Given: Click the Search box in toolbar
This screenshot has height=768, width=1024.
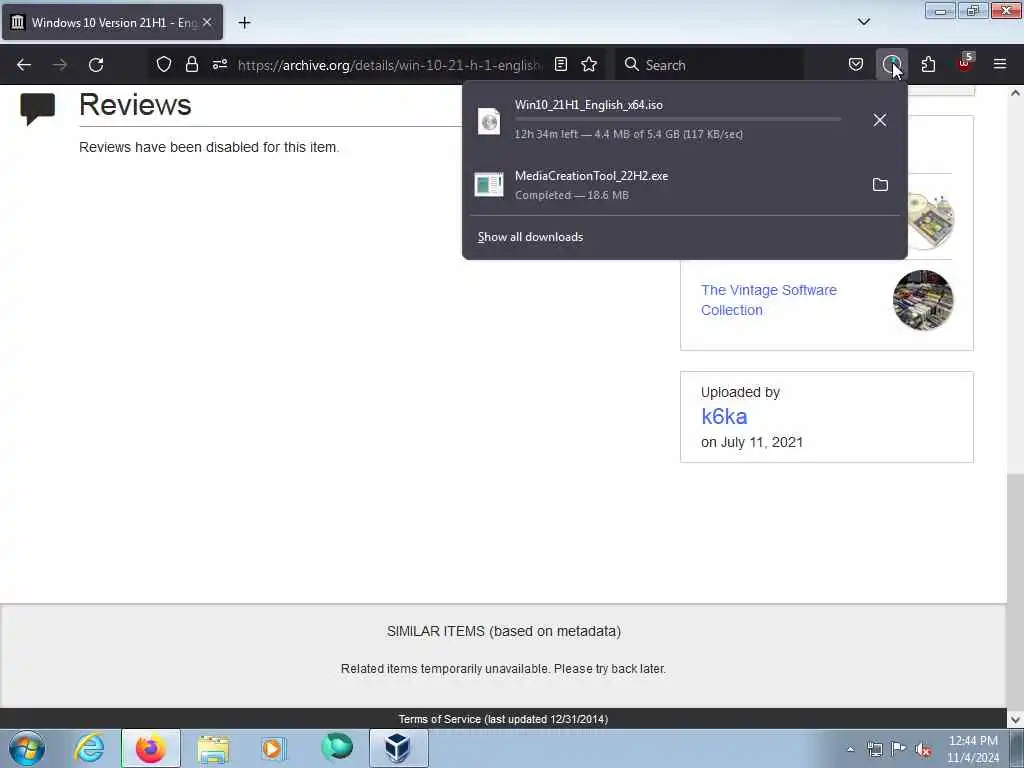Looking at the screenshot, I should click(711, 65).
